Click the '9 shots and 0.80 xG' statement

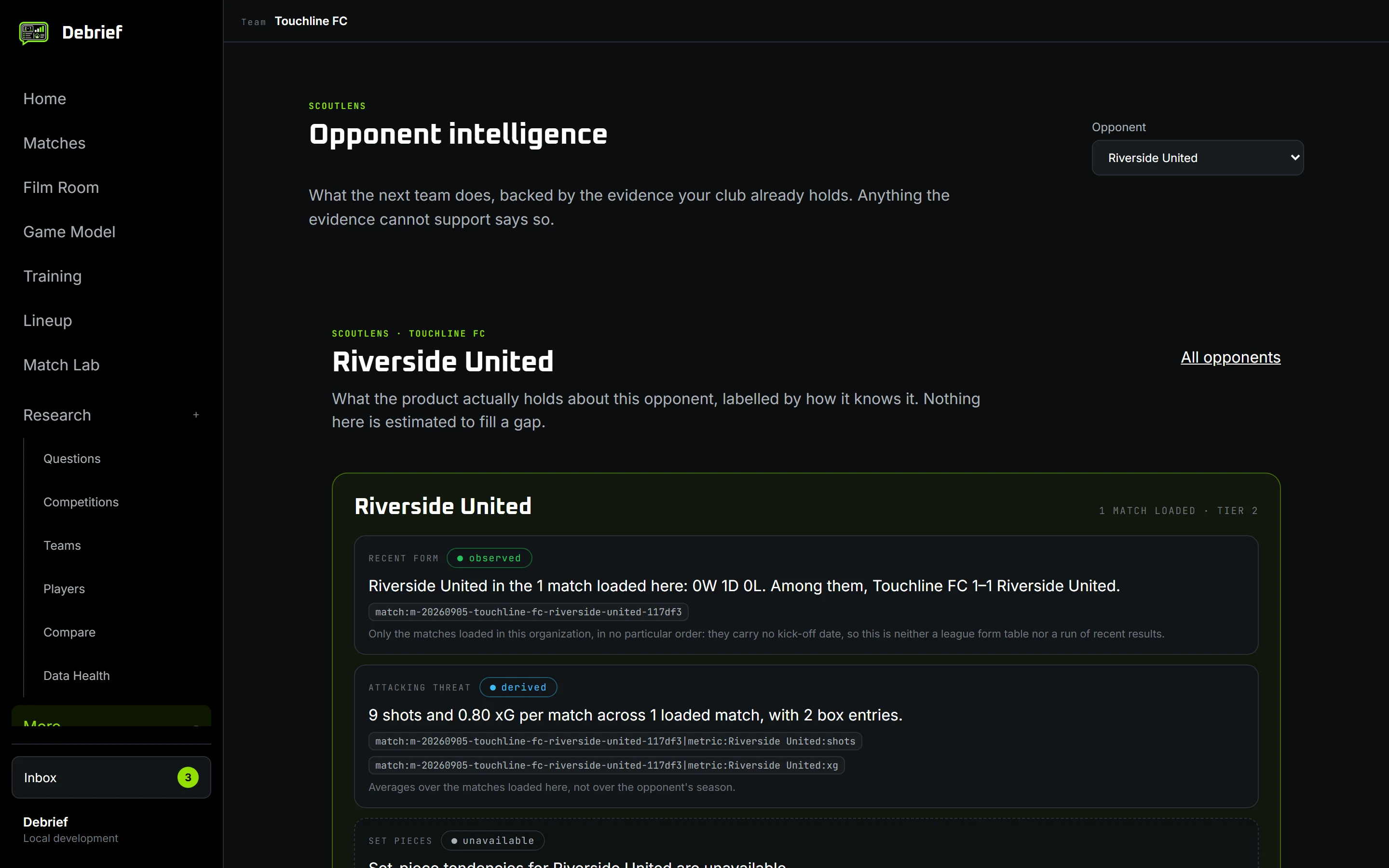click(635, 715)
